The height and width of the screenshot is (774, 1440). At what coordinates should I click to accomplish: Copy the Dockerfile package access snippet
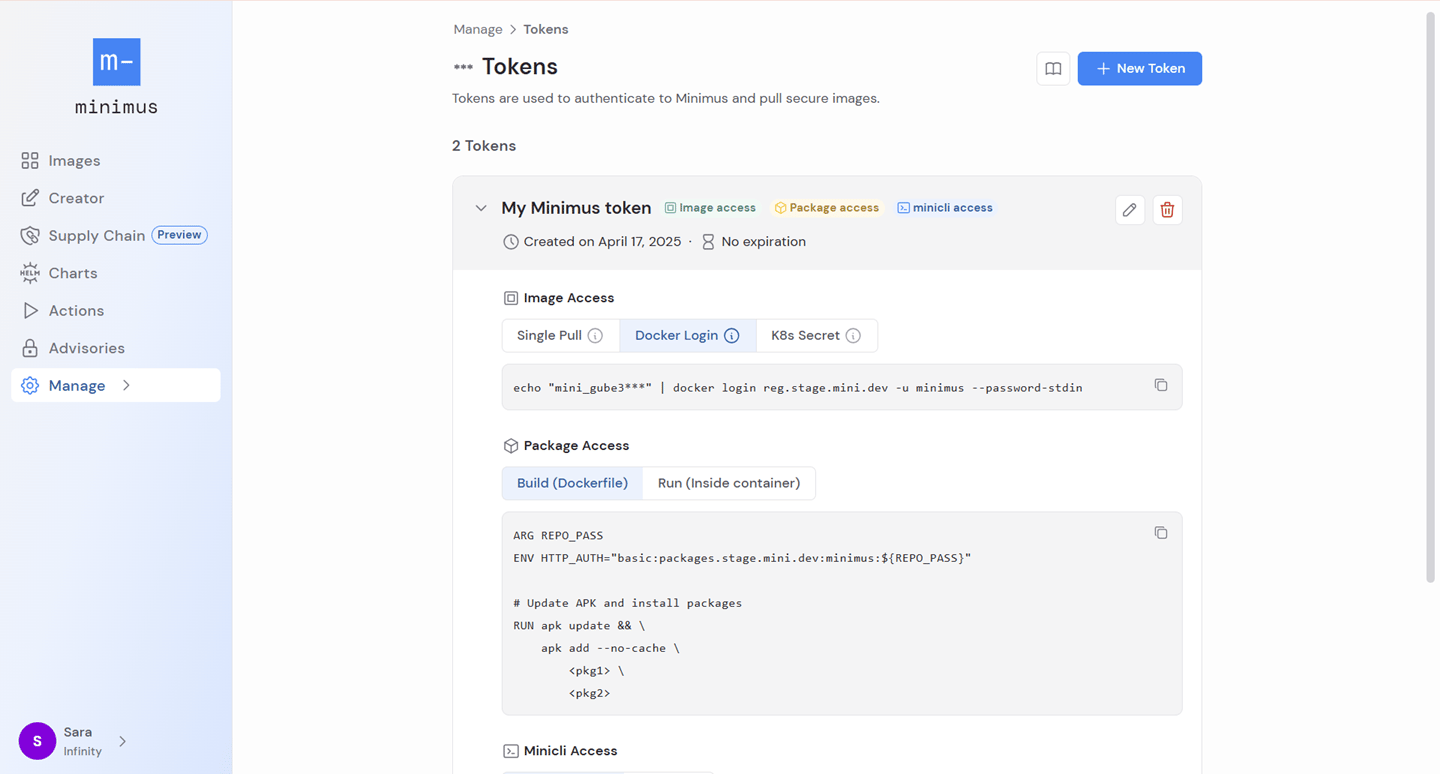(x=1161, y=533)
